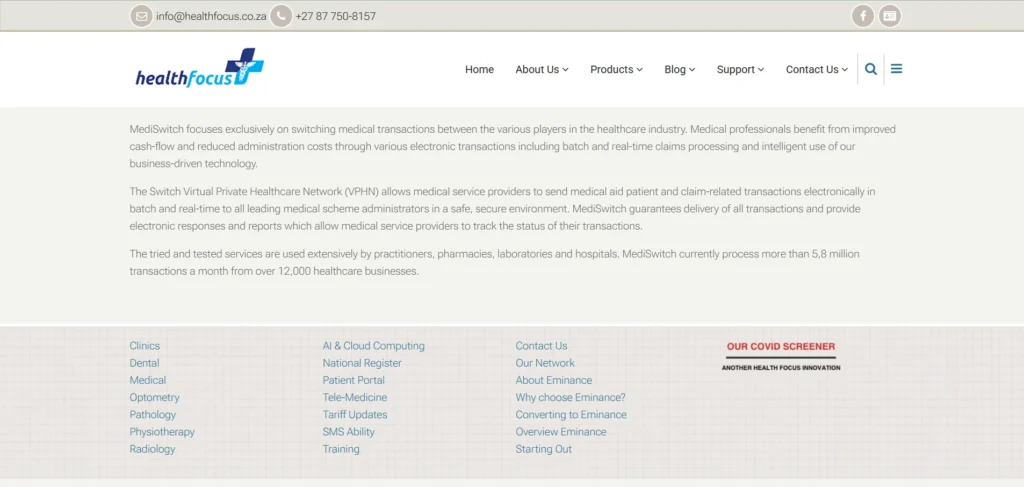Open the Overview Eminance link
This screenshot has height=487, width=1024.
(561, 432)
